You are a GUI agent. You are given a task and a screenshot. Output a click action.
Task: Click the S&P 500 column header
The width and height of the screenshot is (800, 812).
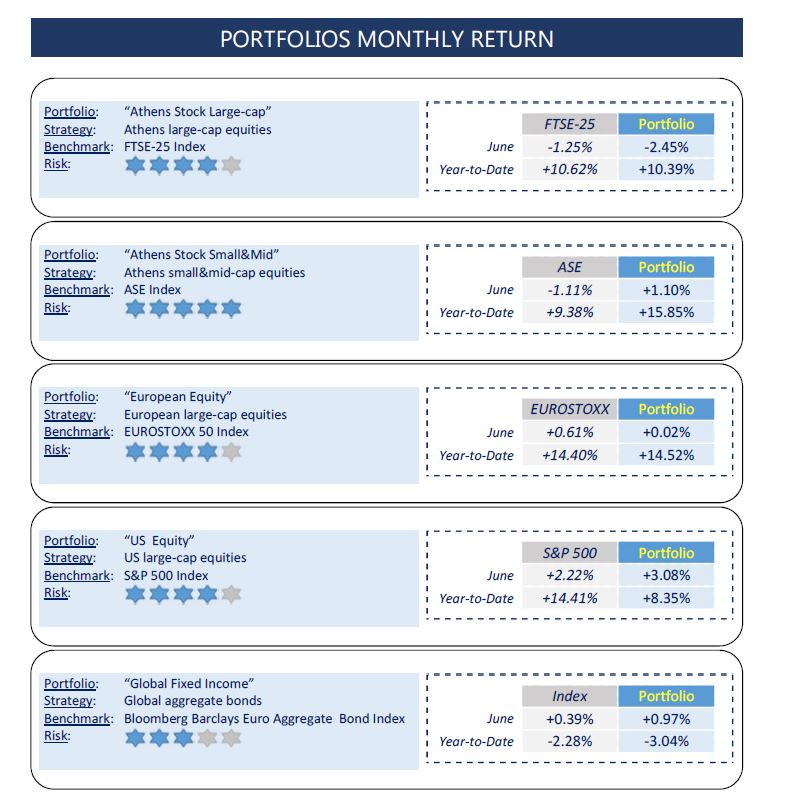569,553
